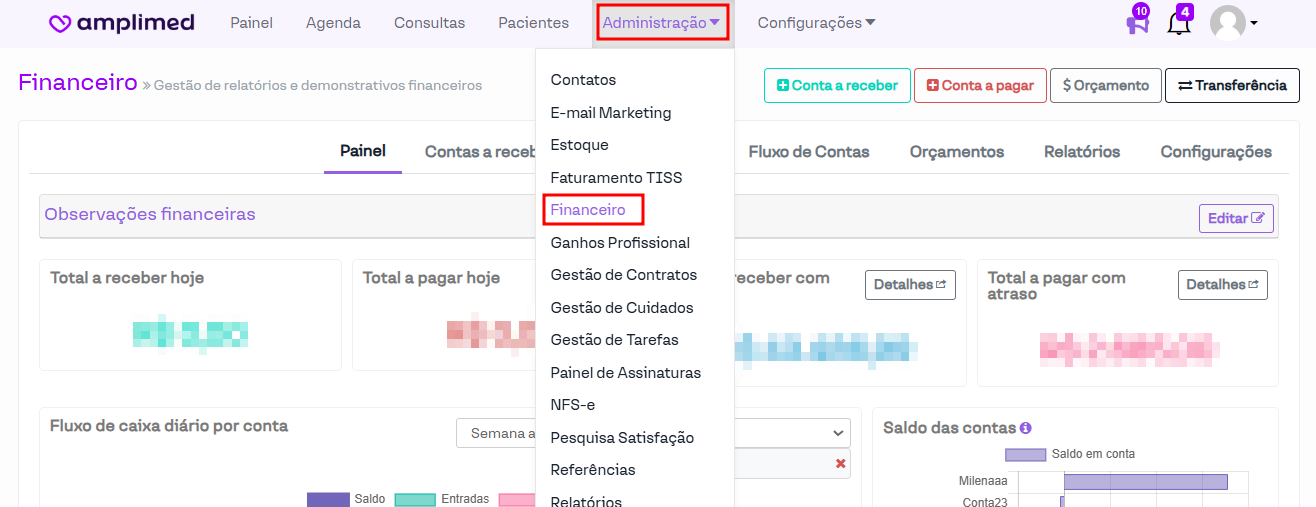Image resolution: width=1316 pixels, height=507 pixels.
Task: Click the Amplimed logo
Action: tap(122, 23)
